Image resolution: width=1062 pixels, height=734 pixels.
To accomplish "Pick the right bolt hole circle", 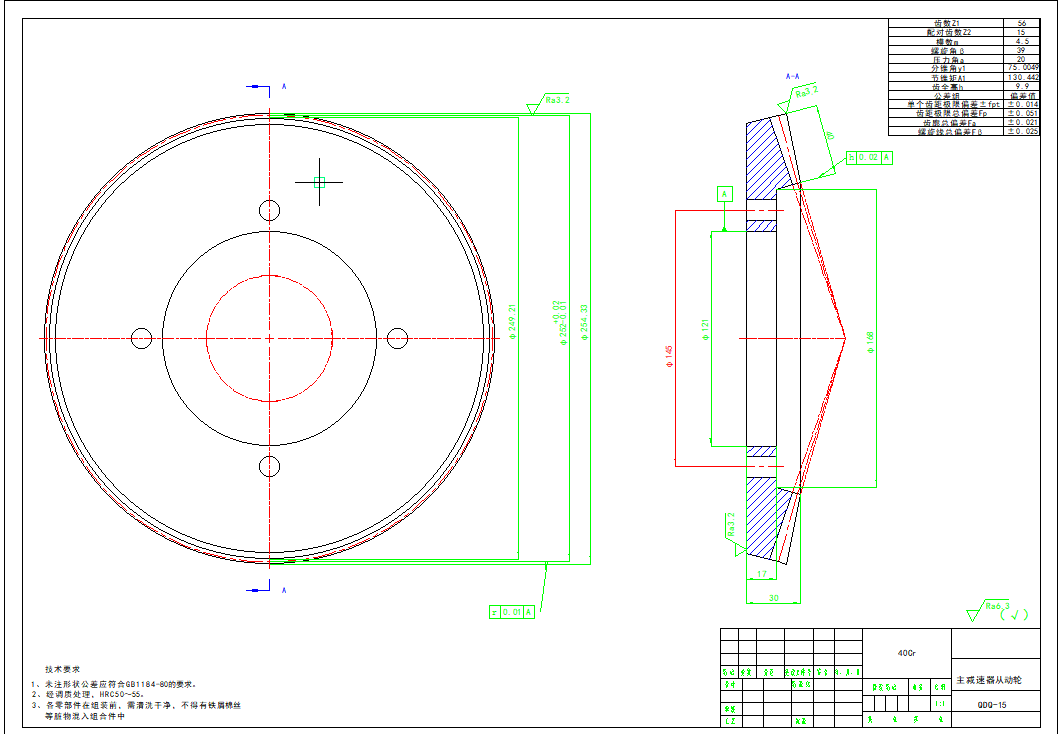I will 398,338.
